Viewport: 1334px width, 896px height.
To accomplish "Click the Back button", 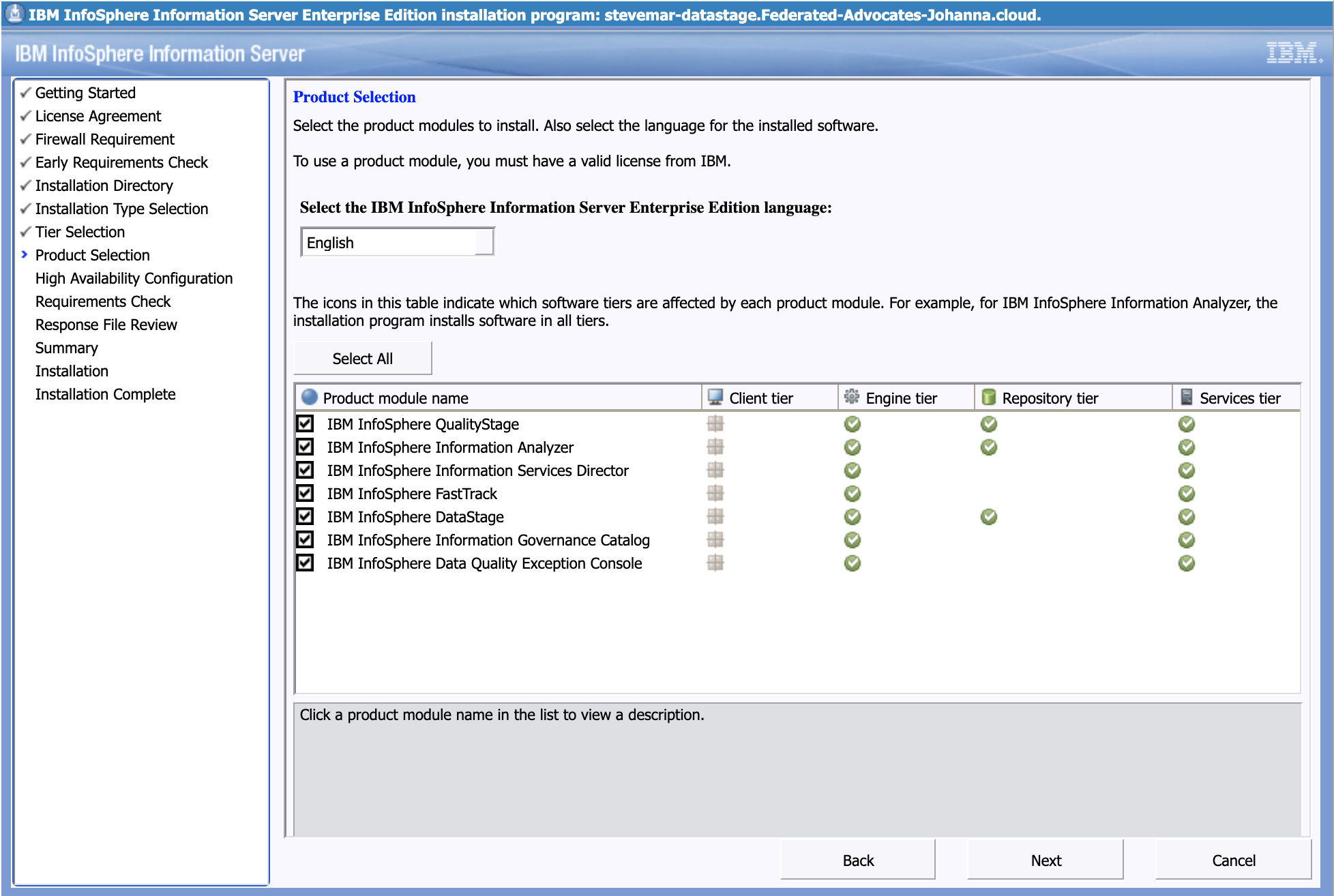I will coord(858,860).
